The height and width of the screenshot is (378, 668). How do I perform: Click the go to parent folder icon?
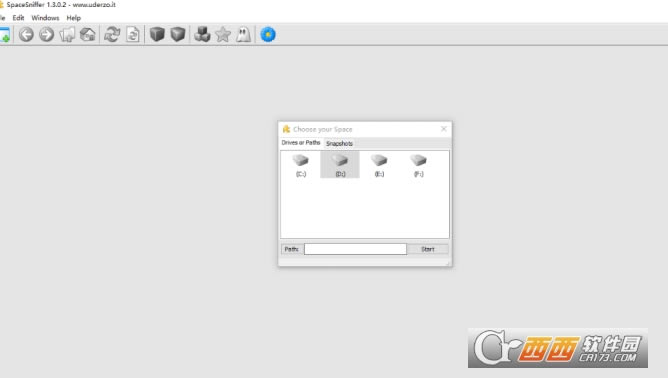[x=67, y=35]
